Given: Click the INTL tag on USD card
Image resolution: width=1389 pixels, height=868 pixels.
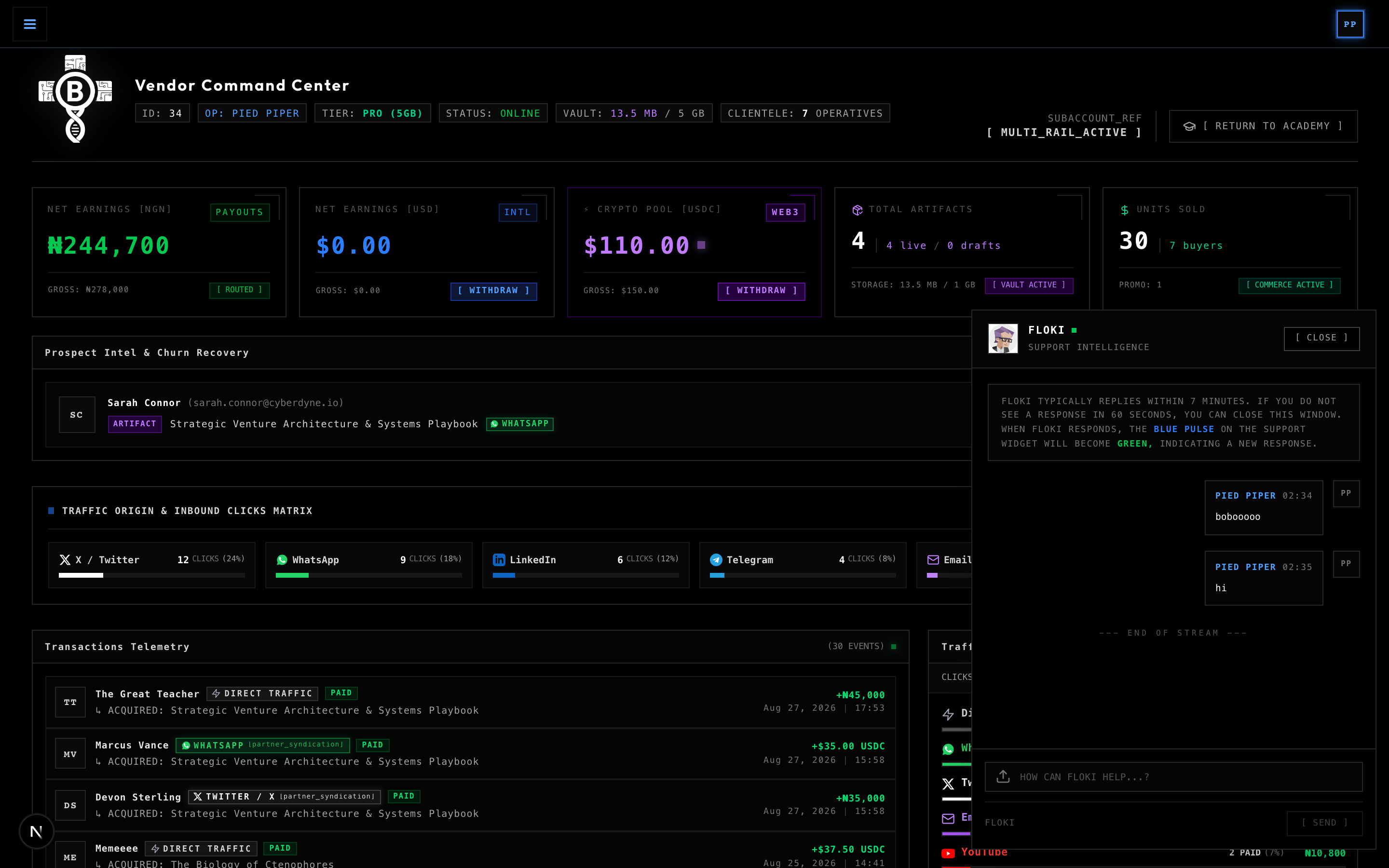Looking at the screenshot, I should pyautogui.click(x=517, y=212).
